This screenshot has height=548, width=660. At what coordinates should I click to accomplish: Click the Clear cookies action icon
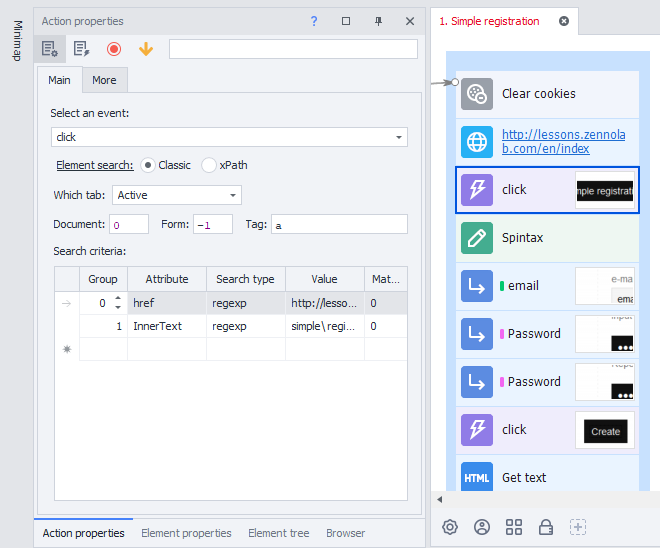[x=477, y=94]
